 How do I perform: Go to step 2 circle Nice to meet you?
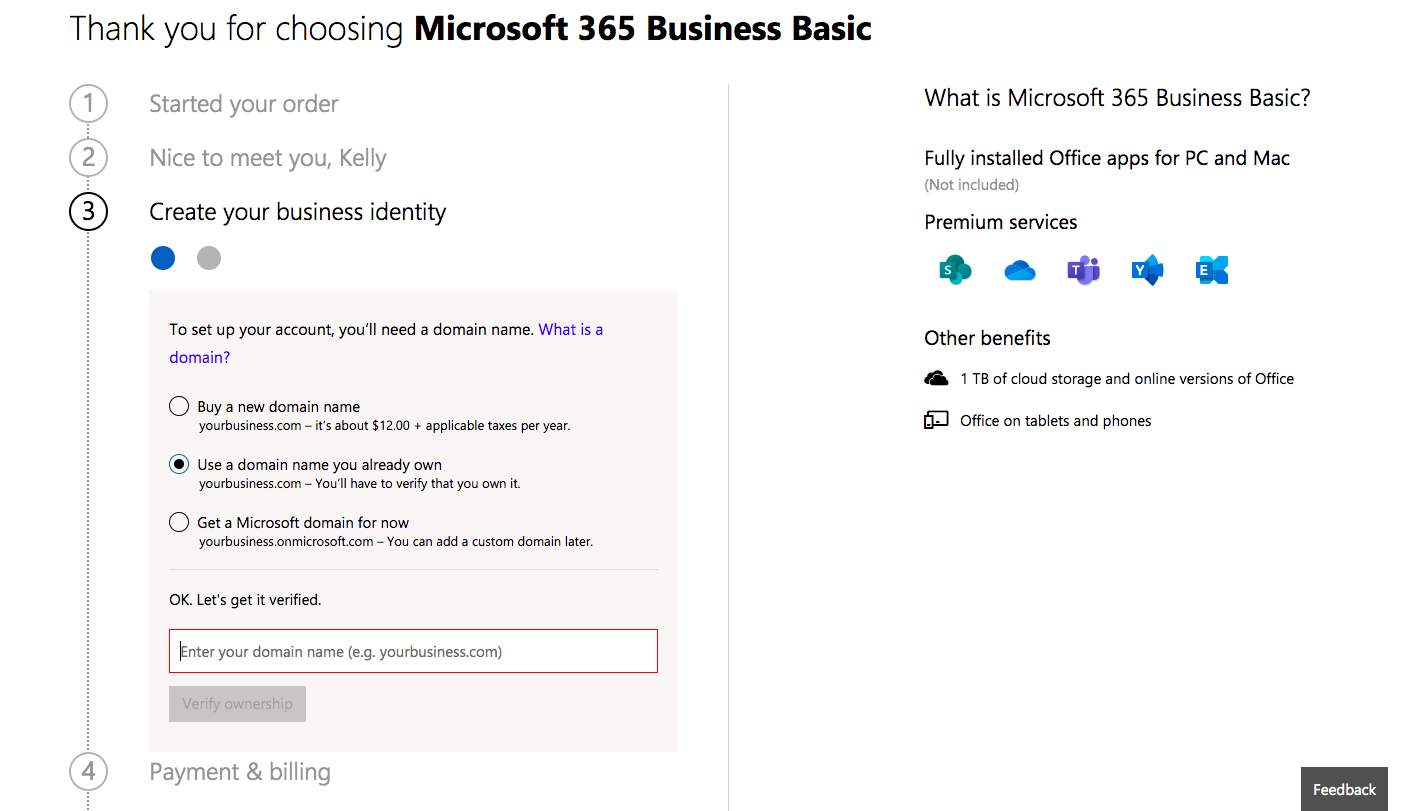(x=88, y=158)
